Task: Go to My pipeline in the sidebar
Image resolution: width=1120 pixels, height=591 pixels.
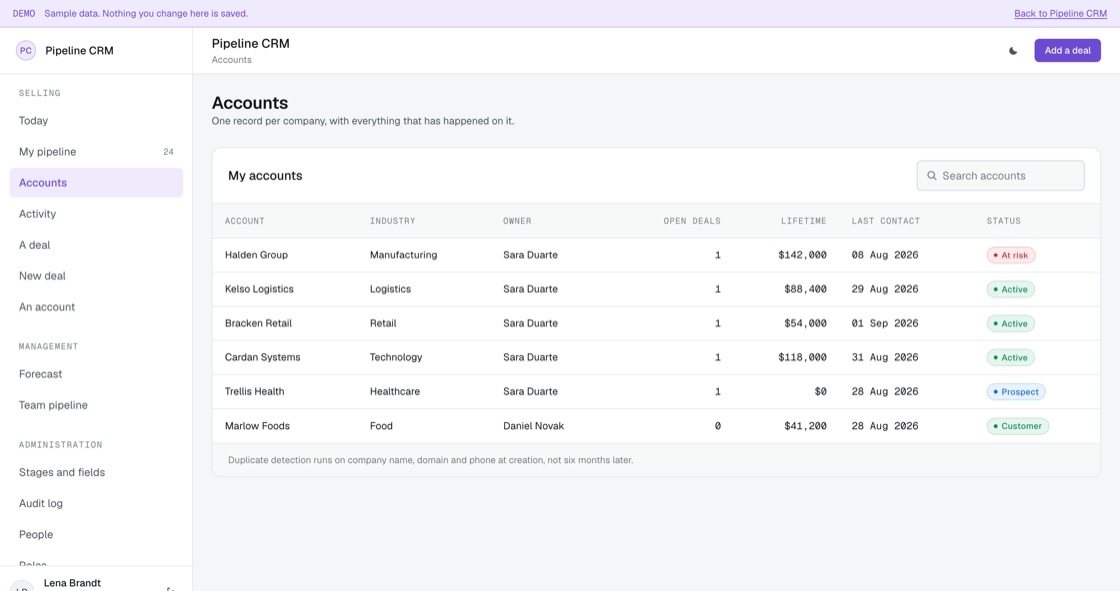Action: [96, 152]
